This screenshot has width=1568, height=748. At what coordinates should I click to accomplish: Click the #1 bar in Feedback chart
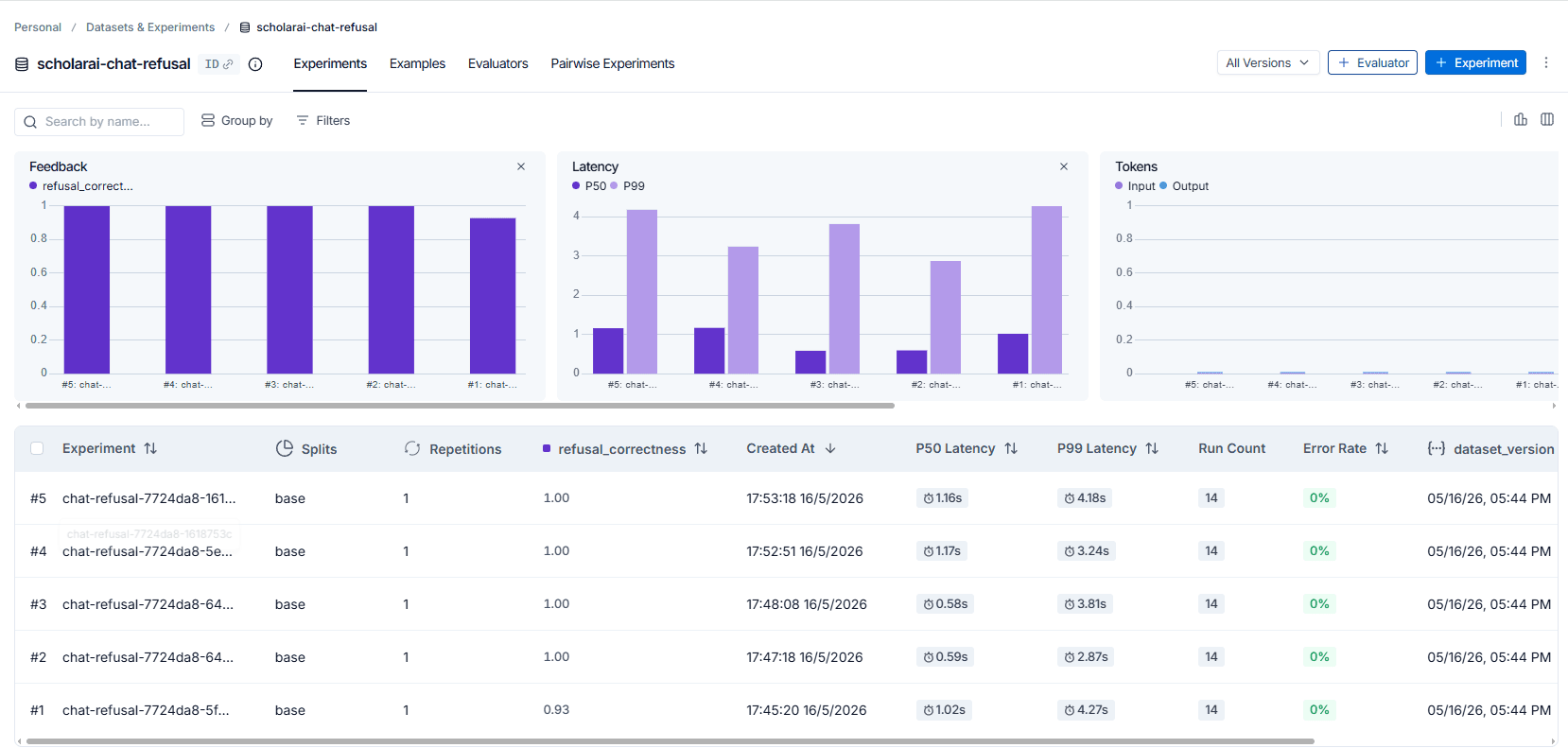[x=493, y=296]
